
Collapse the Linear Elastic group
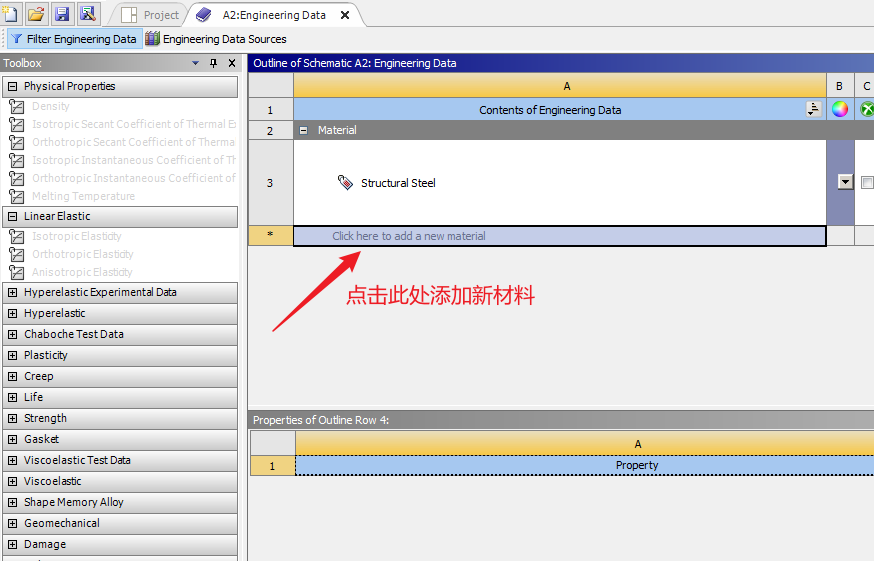pos(12,216)
